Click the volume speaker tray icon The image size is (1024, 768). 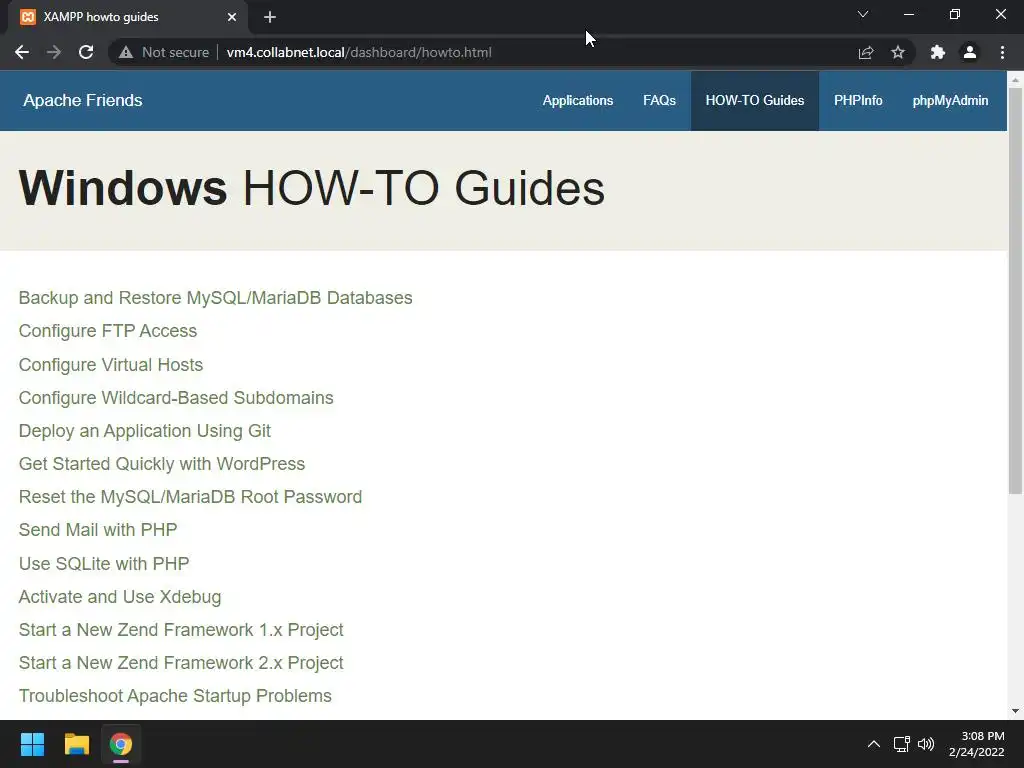(926, 744)
